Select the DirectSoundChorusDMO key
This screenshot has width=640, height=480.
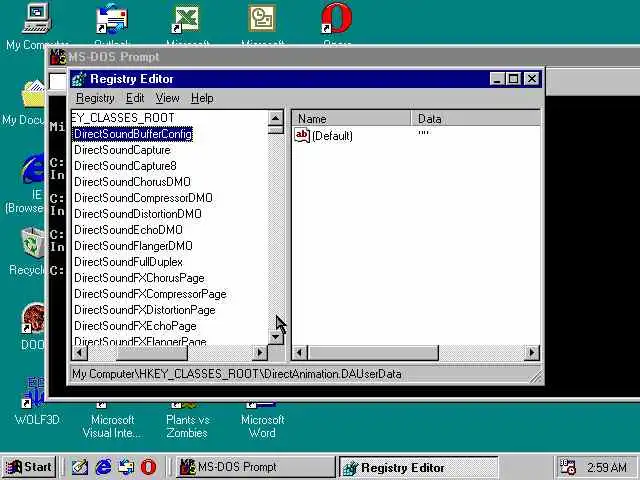[x=132, y=182]
